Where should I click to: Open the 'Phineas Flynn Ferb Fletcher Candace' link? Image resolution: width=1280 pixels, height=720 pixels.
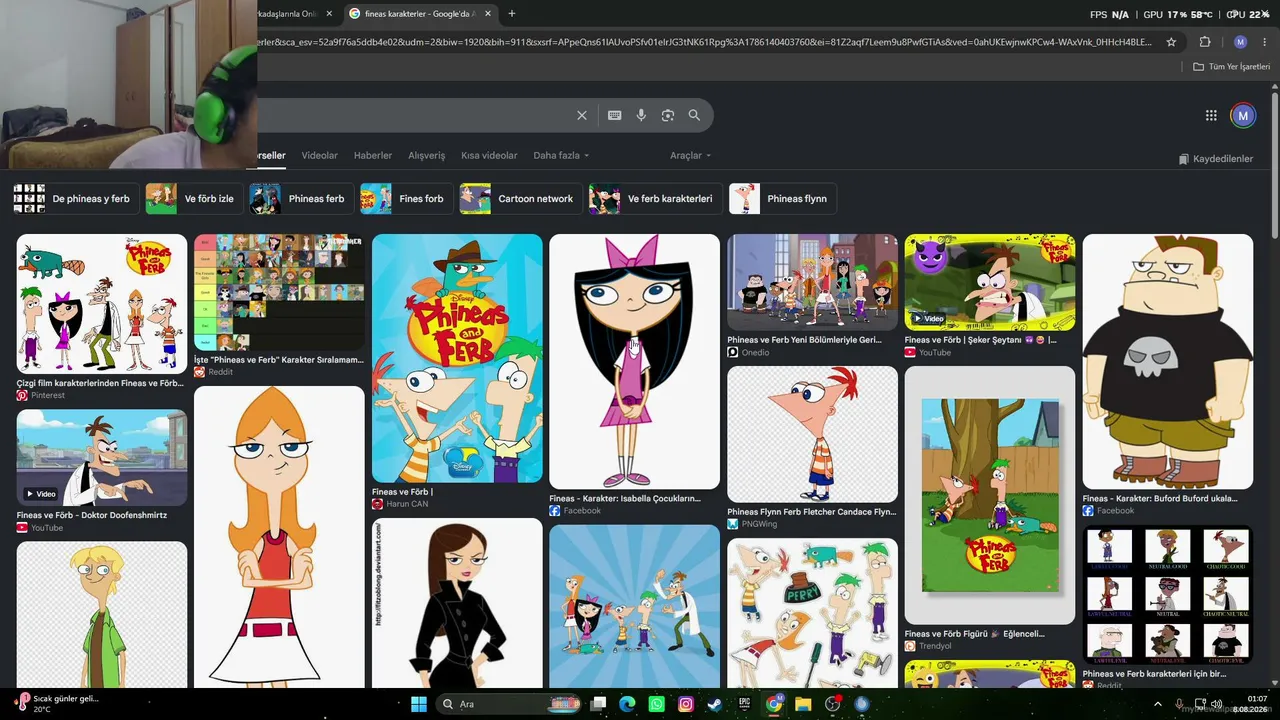click(x=811, y=512)
